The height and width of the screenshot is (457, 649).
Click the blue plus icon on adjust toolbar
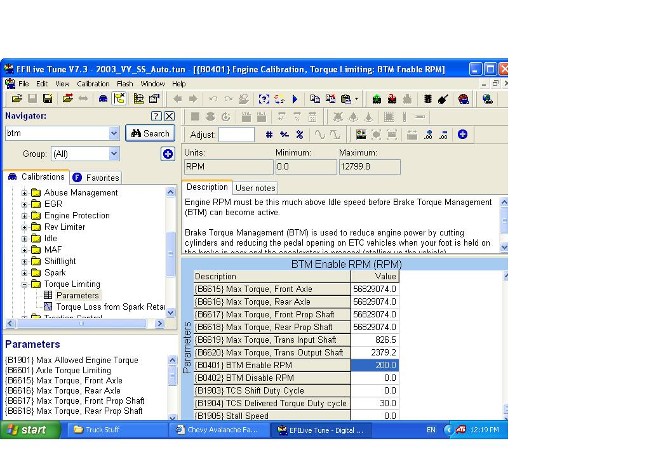coord(463,134)
